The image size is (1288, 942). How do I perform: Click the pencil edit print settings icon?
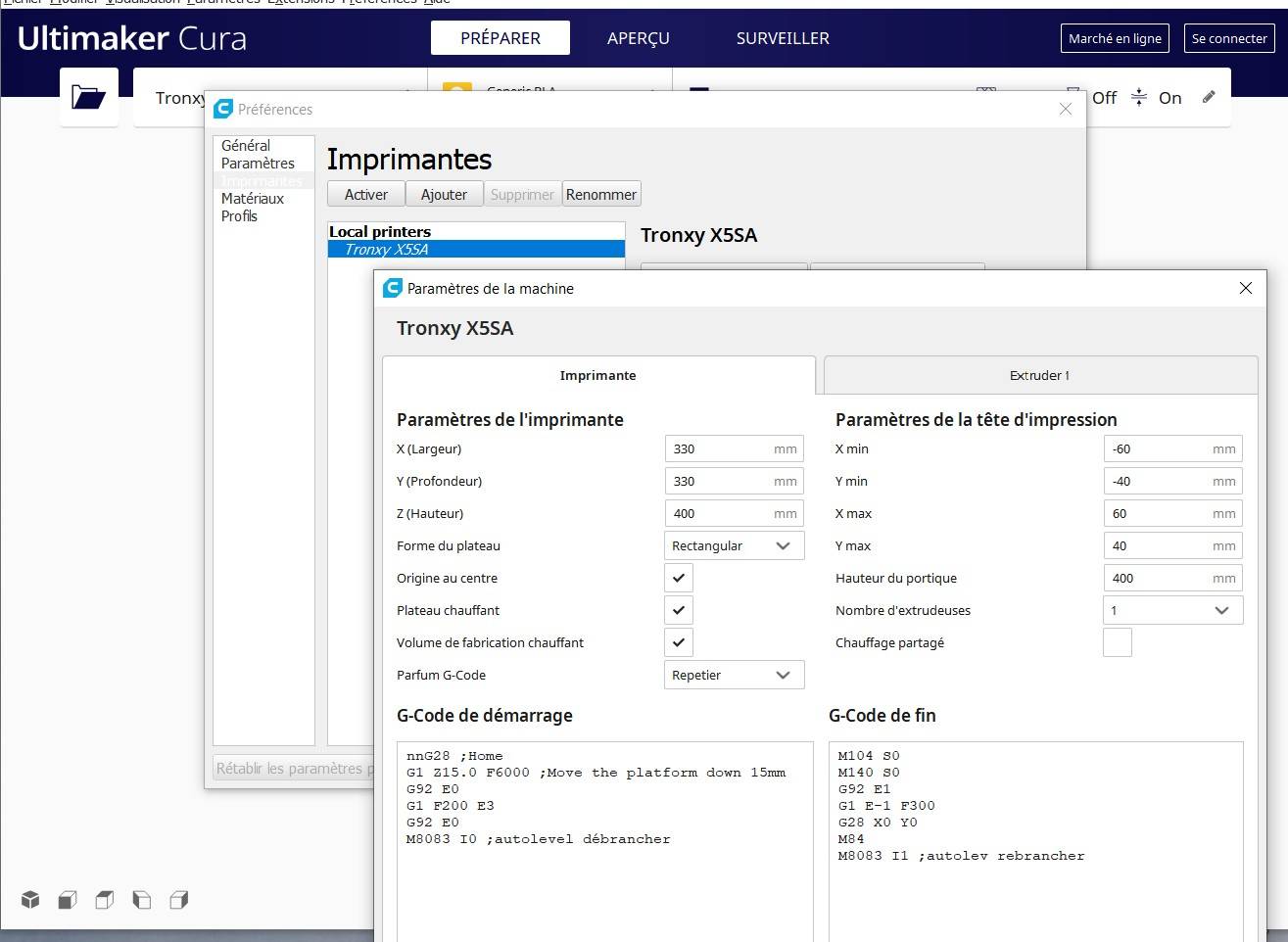1209,97
